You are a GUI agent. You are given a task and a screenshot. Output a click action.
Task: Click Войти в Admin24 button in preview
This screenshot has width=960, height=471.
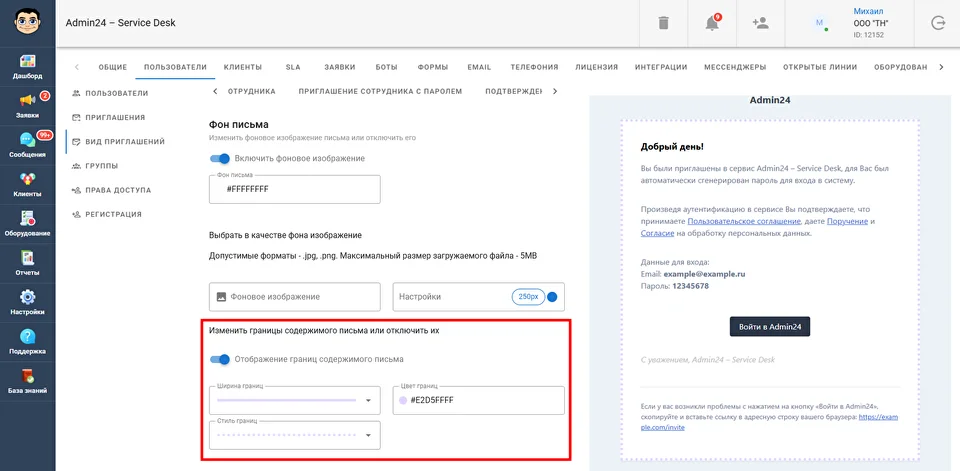pos(770,327)
